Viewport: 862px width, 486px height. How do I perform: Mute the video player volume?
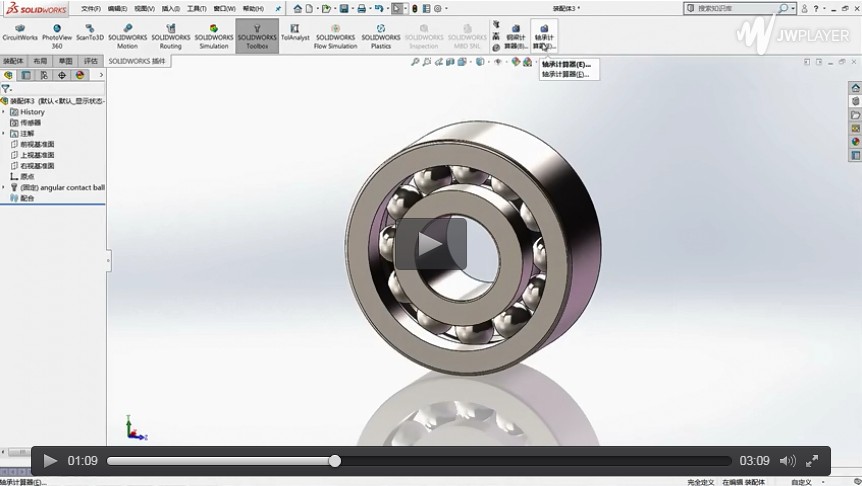pos(787,461)
